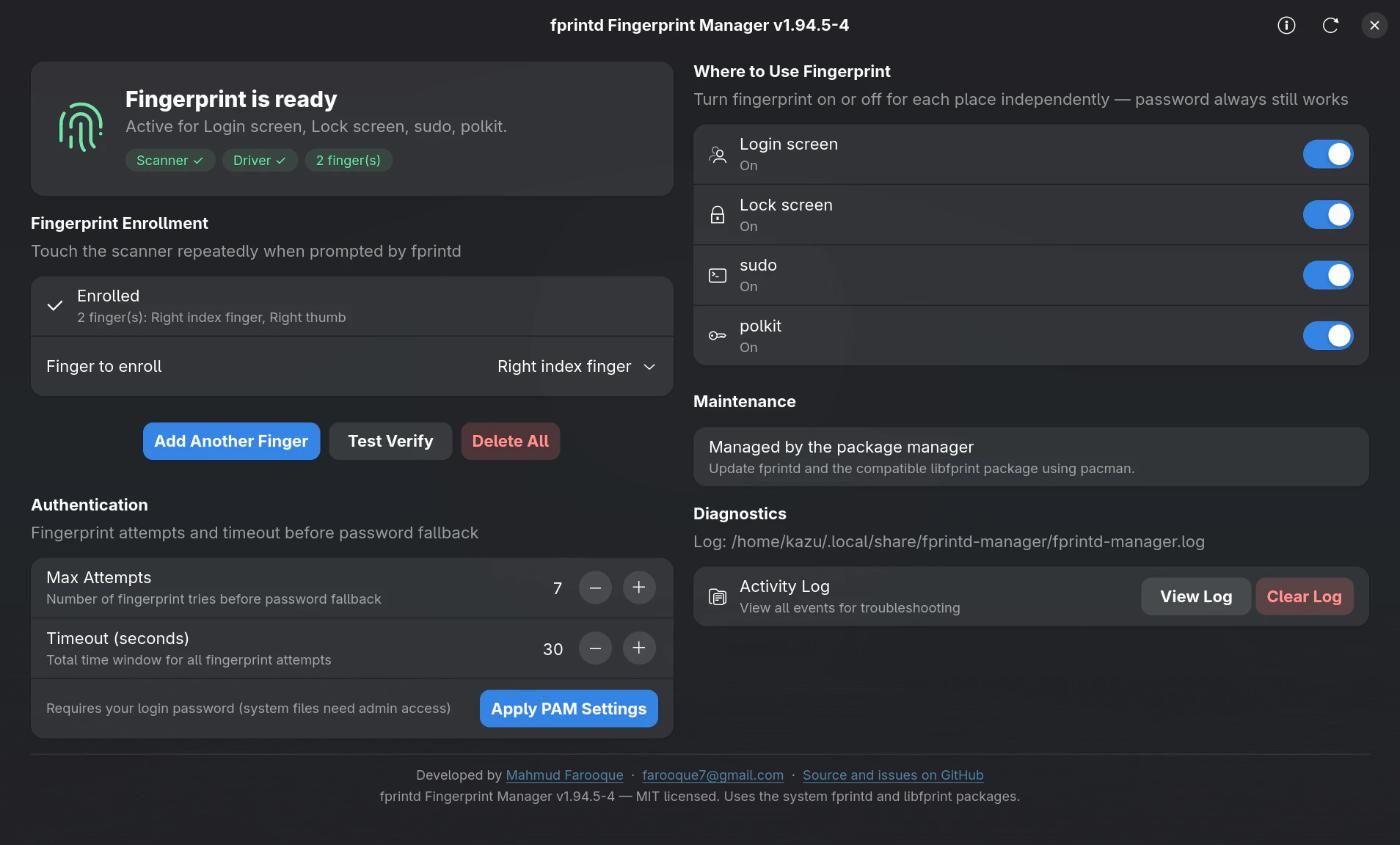The image size is (1400, 845).
Task: Click the Driver status badge
Action: tap(260, 161)
